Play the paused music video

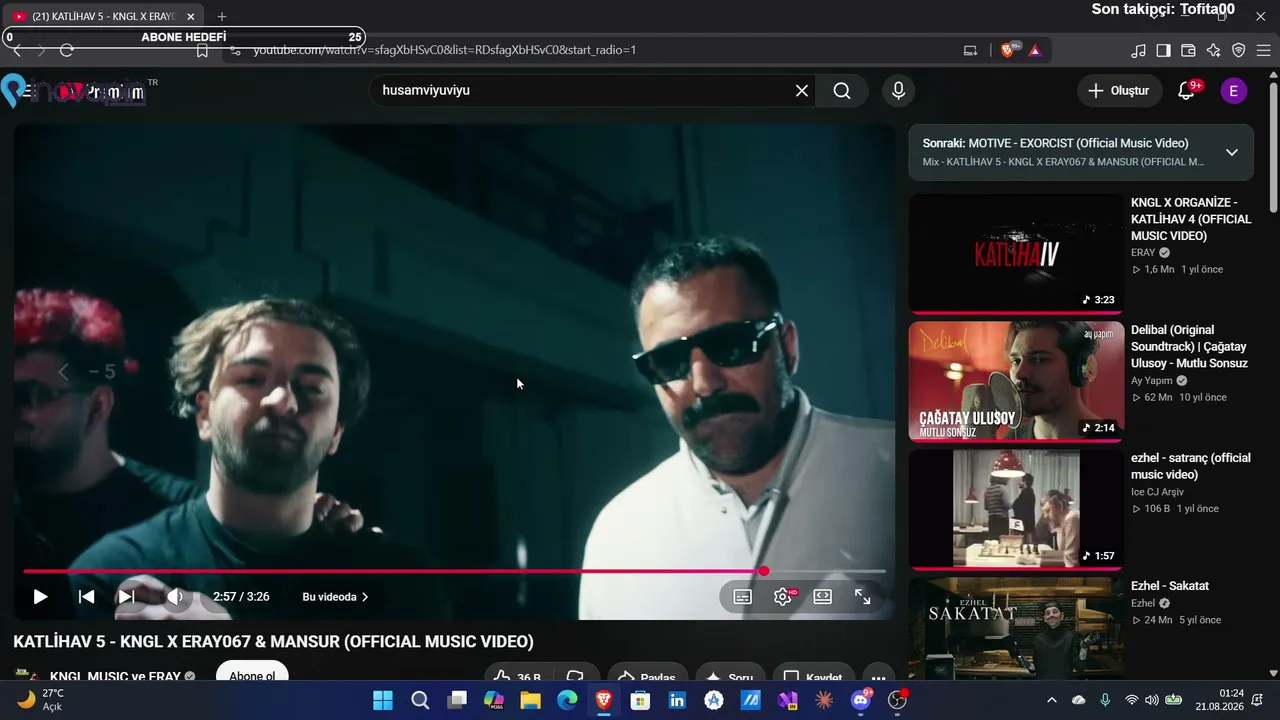pyautogui.click(x=40, y=597)
